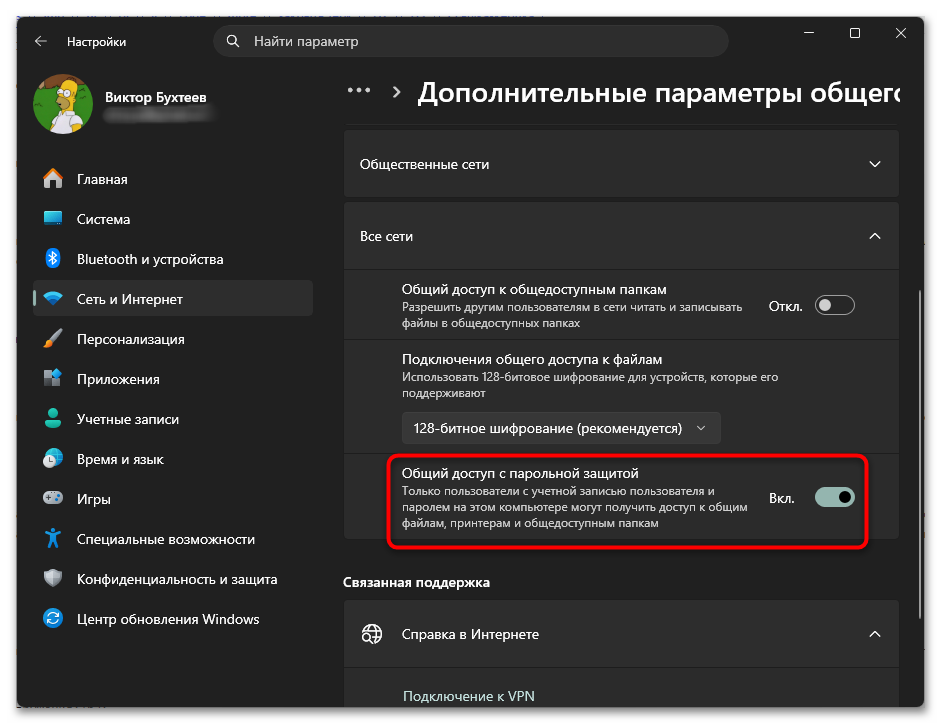
Task: Click Viktor Bukhteev's Homer avatar picture
Action: pyautogui.click(x=63, y=104)
